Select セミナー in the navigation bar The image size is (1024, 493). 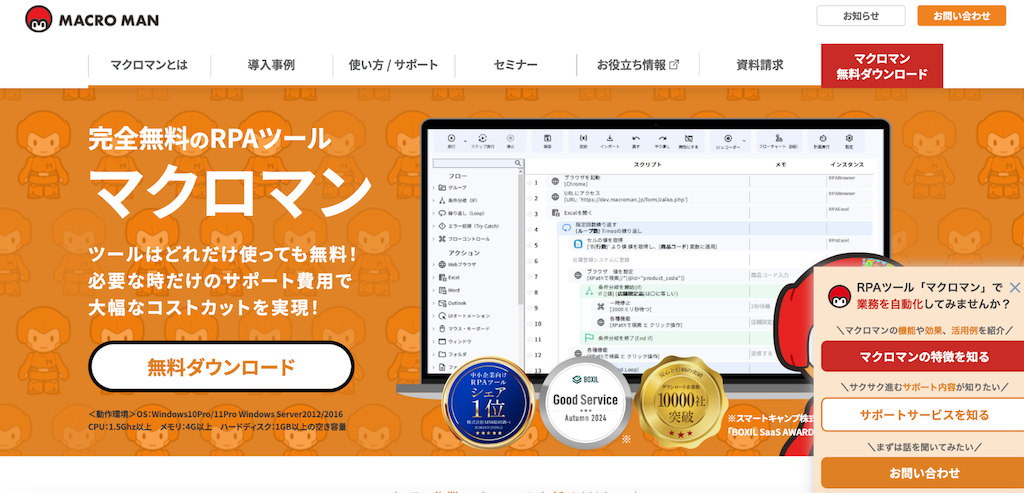coord(515,65)
